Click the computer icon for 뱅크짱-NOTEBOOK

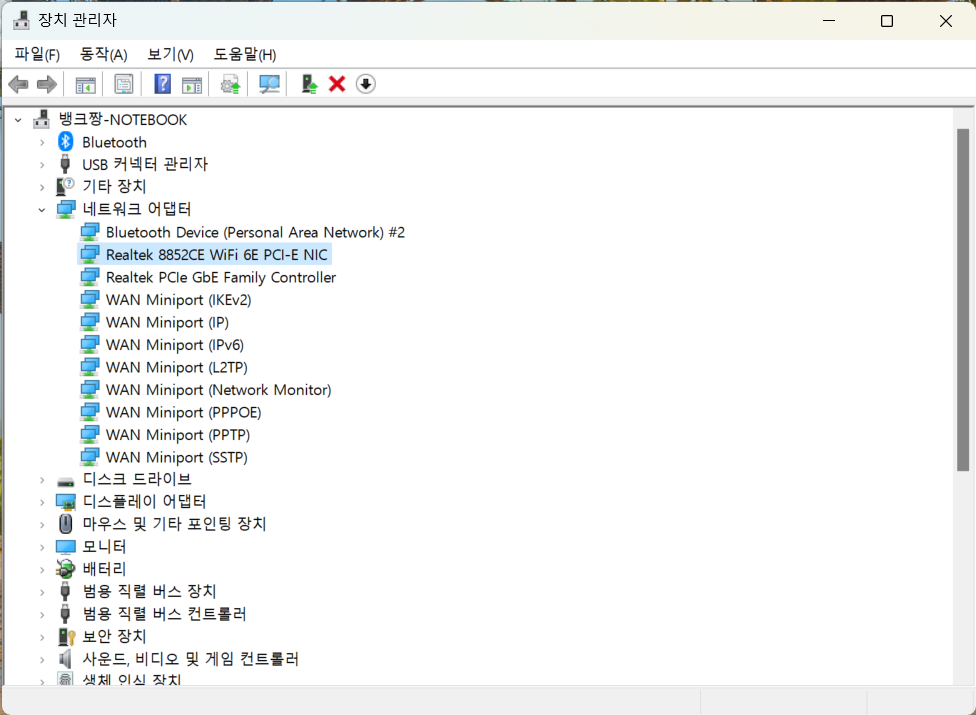[42, 119]
